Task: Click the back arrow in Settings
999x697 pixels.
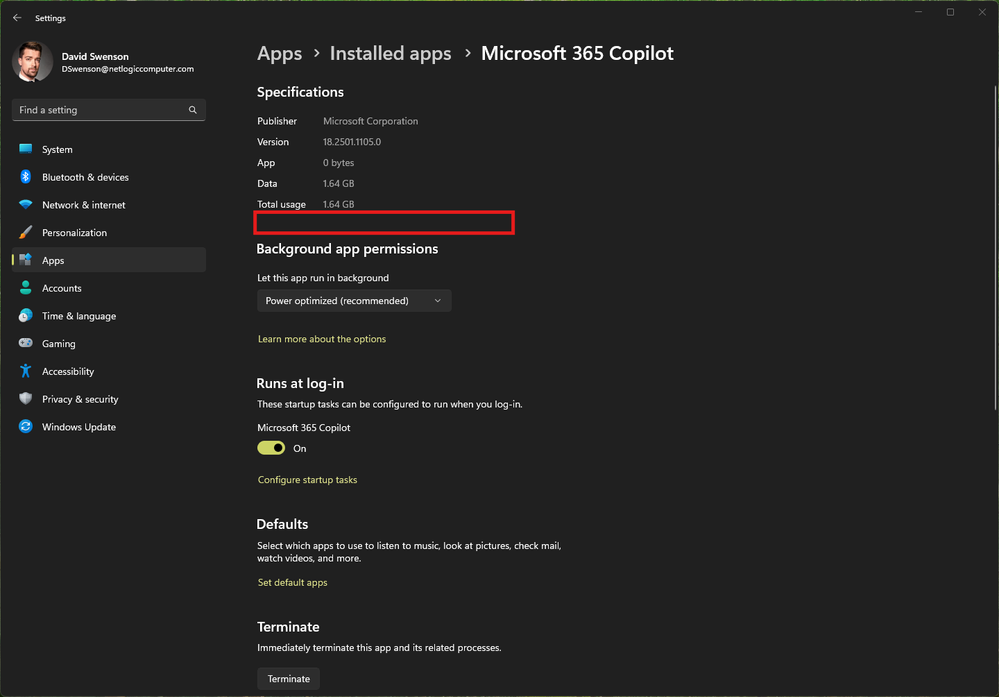Action: click(x=17, y=18)
